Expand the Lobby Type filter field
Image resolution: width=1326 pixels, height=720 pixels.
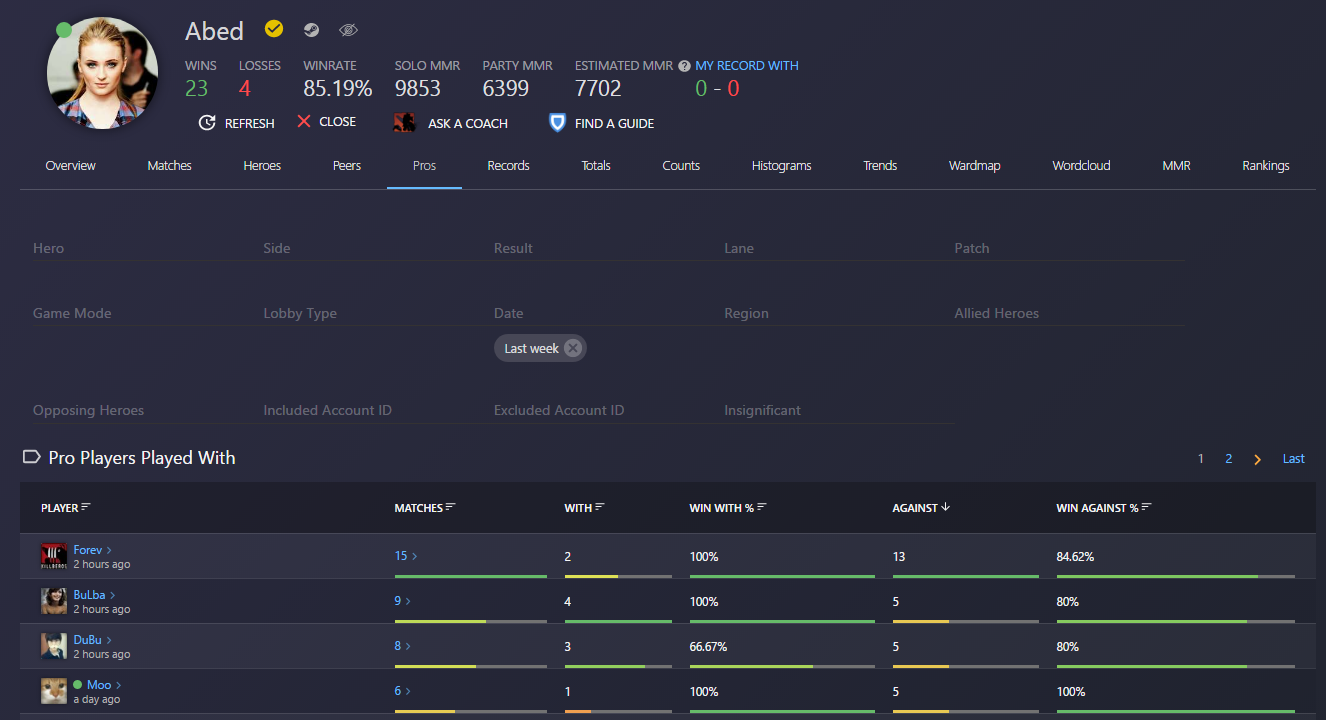click(x=370, y=313)
